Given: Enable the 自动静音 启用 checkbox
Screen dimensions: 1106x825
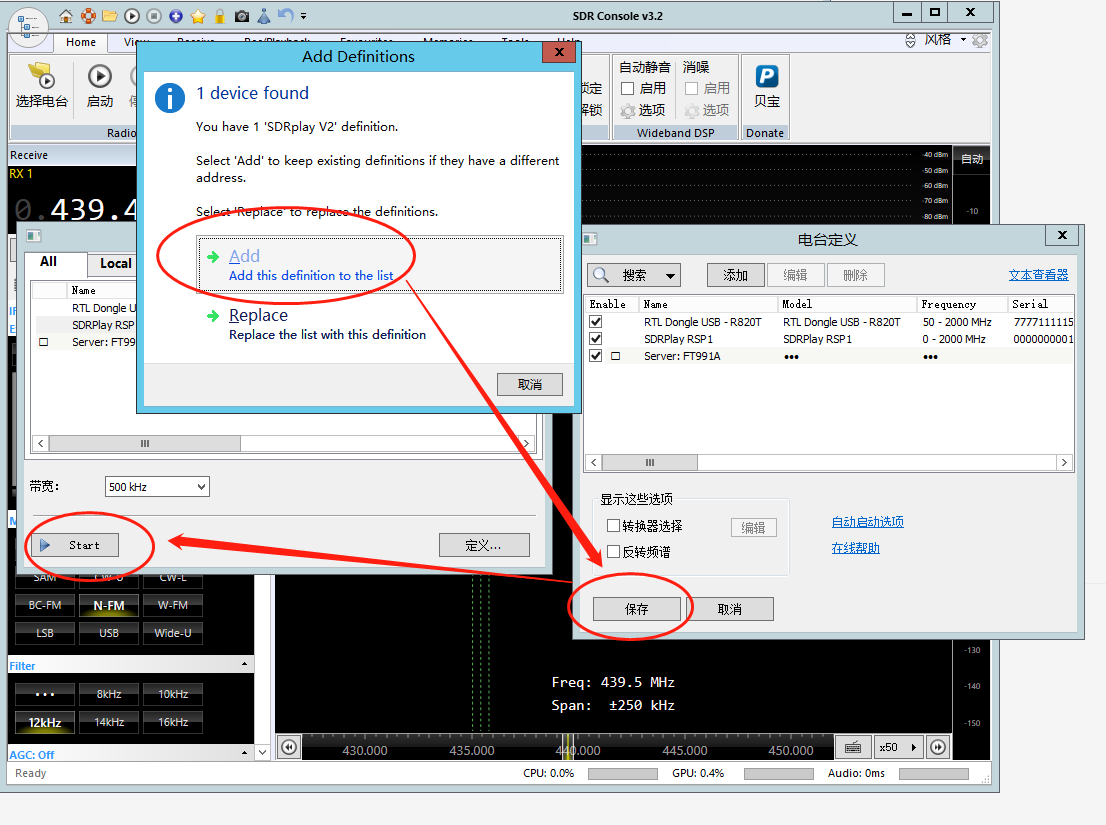Looking at the screenshot, I should pos(627,88).
